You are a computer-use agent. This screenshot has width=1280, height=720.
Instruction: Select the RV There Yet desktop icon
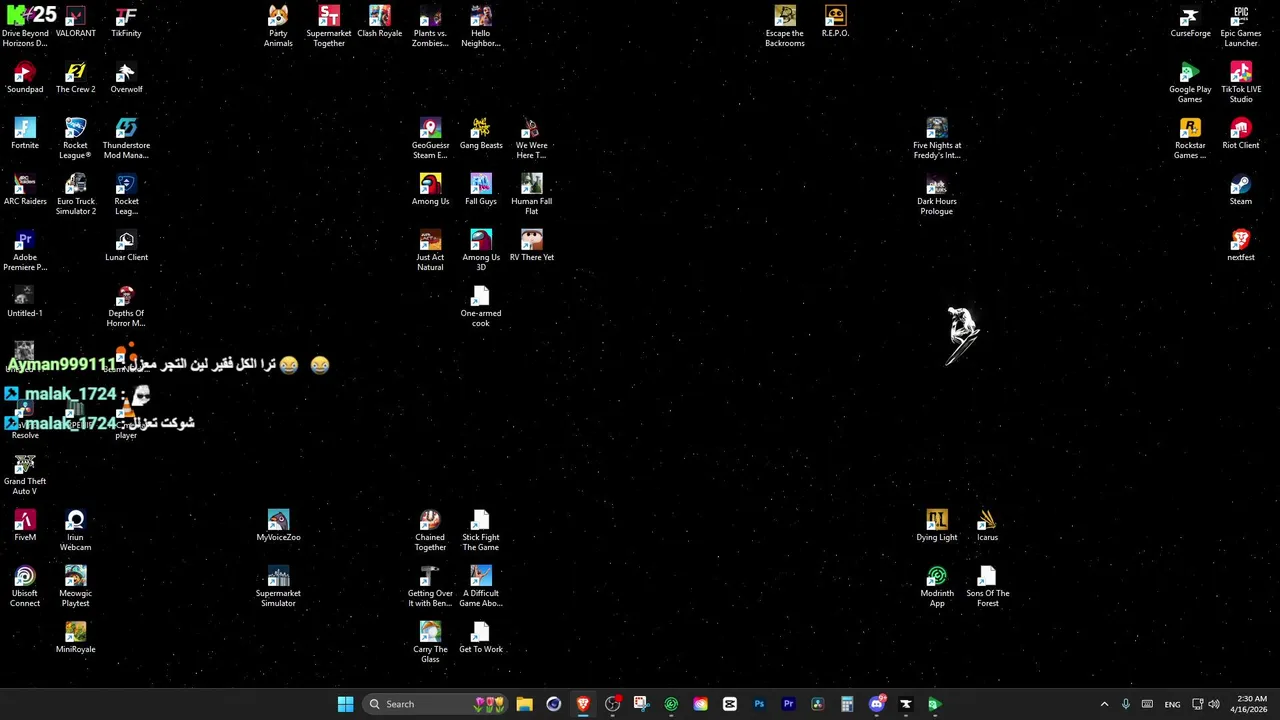click(531, 246)
